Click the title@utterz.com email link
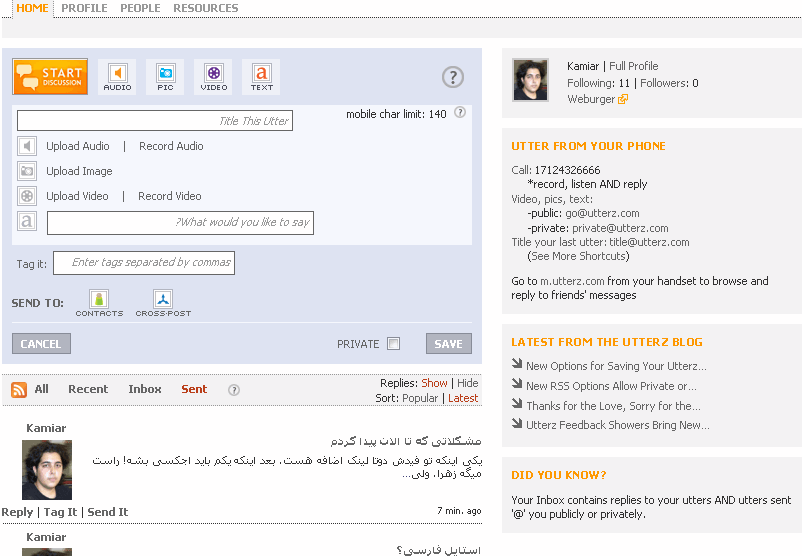 point(649,242)
